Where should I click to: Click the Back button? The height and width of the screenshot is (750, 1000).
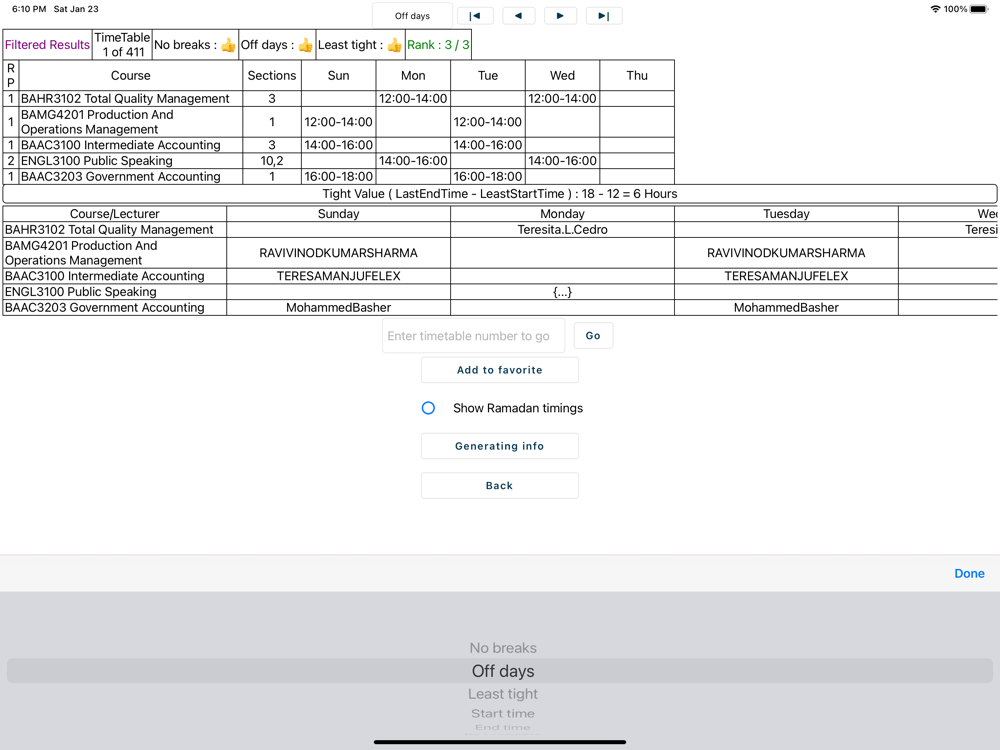[x=499, y=485]
